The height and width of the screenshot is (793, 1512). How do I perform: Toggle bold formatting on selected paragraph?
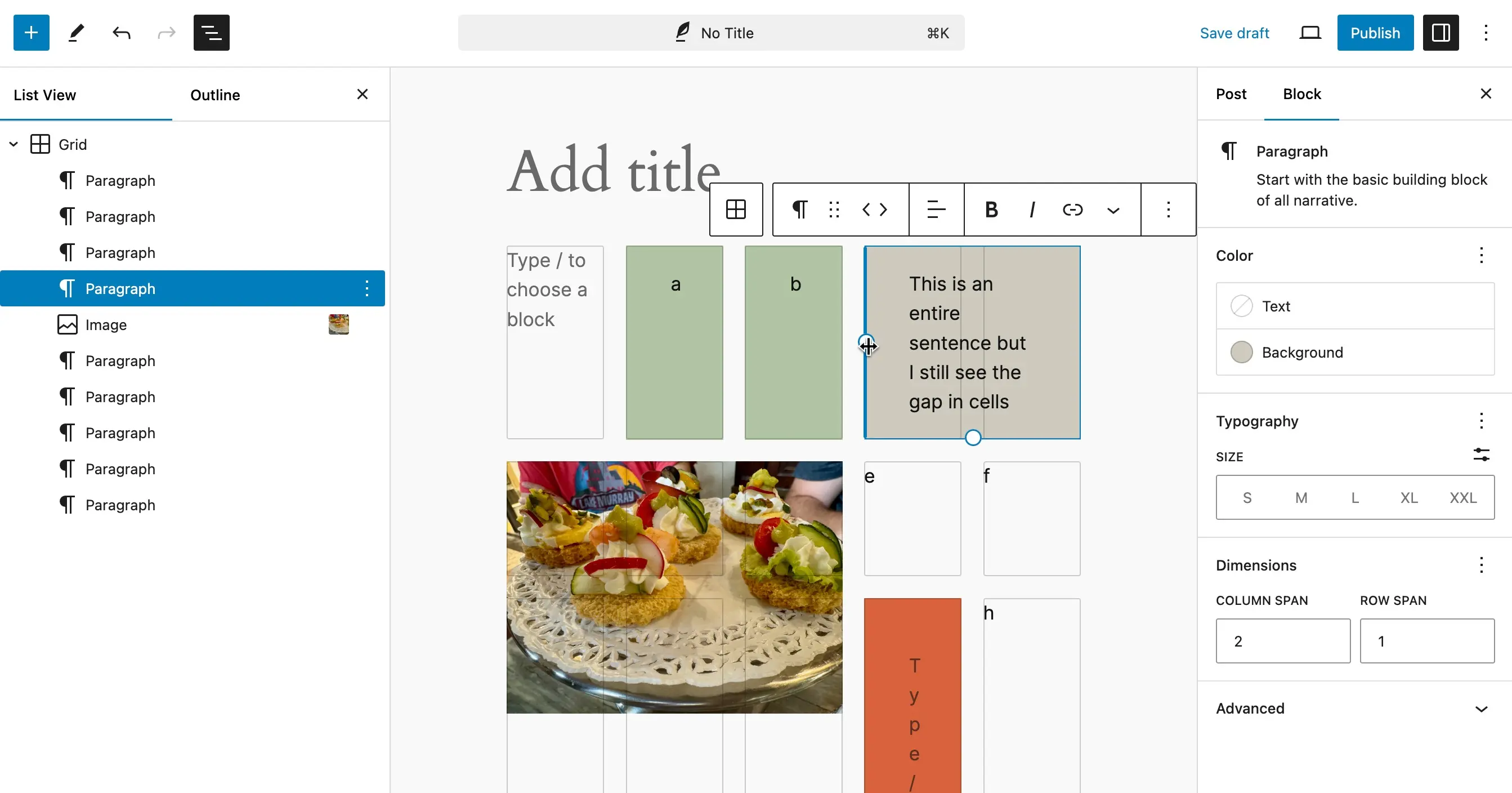[990, 209]
